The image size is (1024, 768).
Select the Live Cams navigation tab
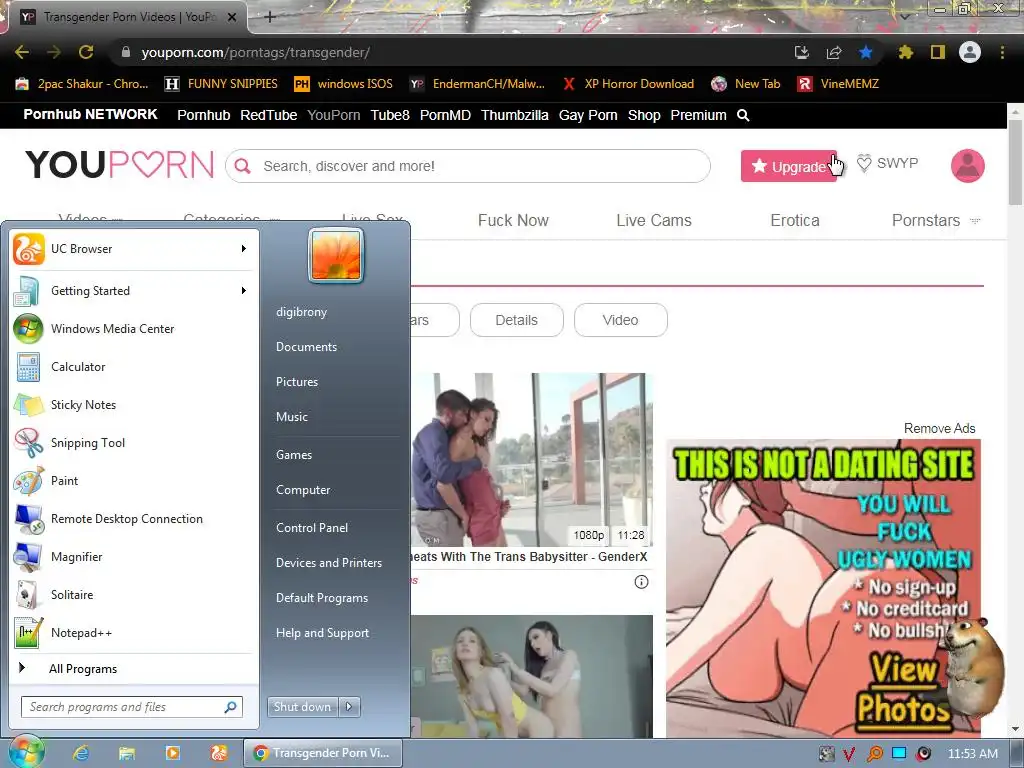click(654, 221)
